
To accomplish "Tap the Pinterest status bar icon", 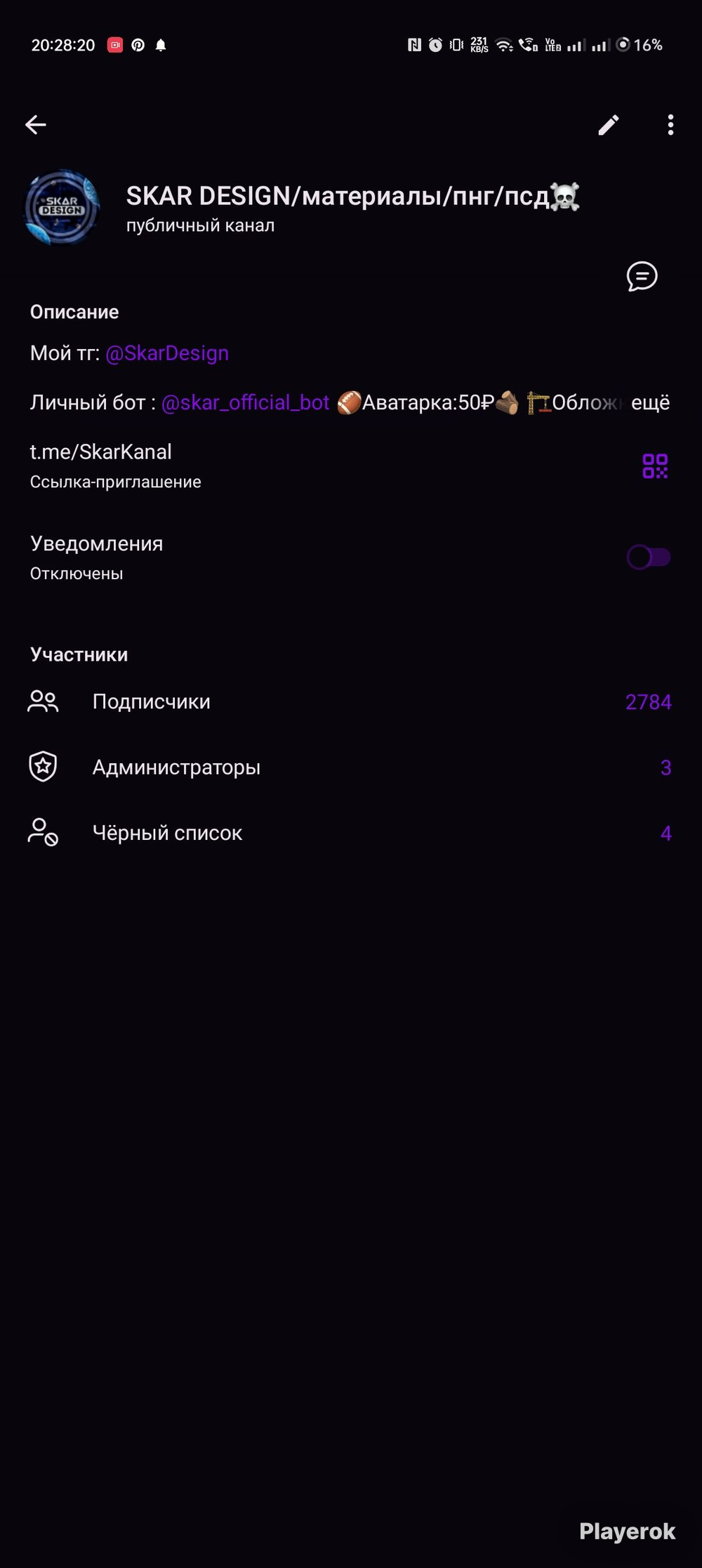I will 138,45.
